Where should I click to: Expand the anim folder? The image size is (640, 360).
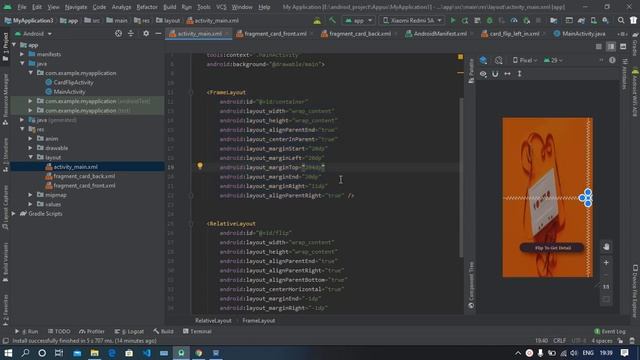point(31,139)
